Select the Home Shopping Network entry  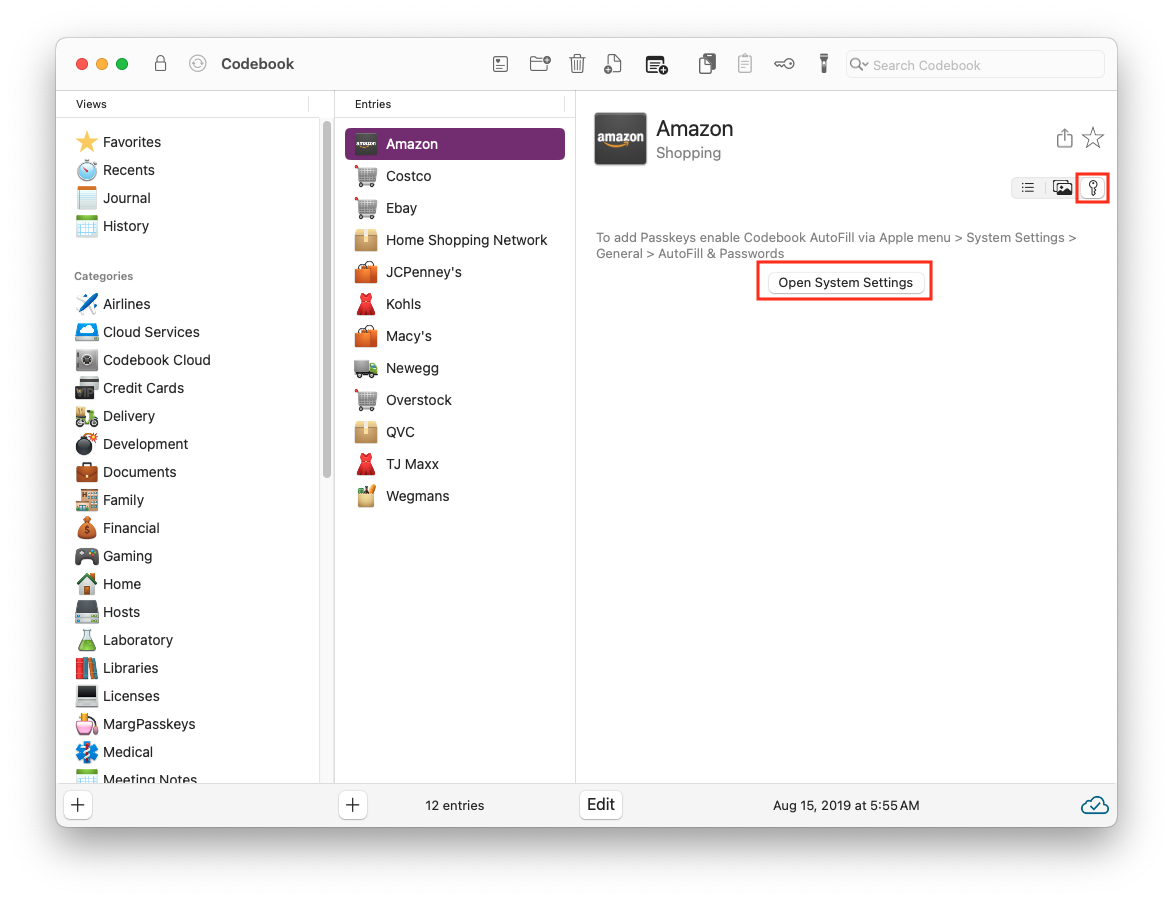(455, 240)
